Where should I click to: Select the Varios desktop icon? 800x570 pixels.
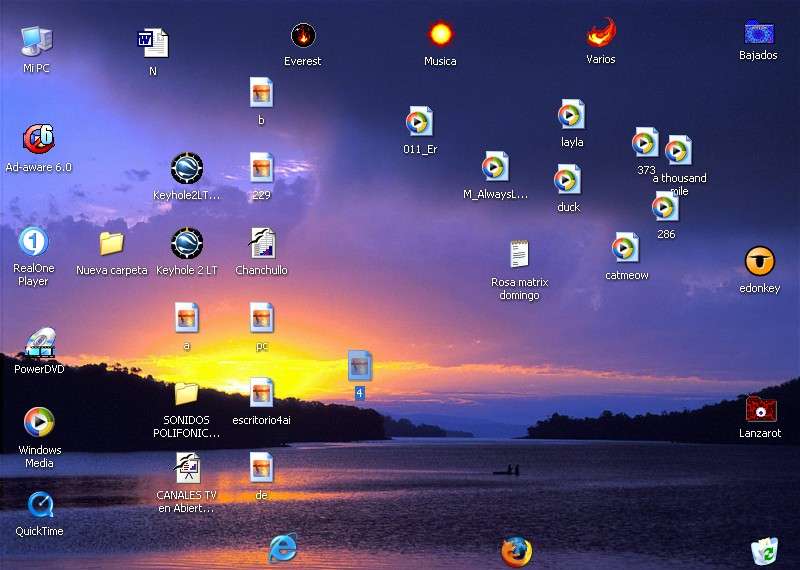[600, 33]
